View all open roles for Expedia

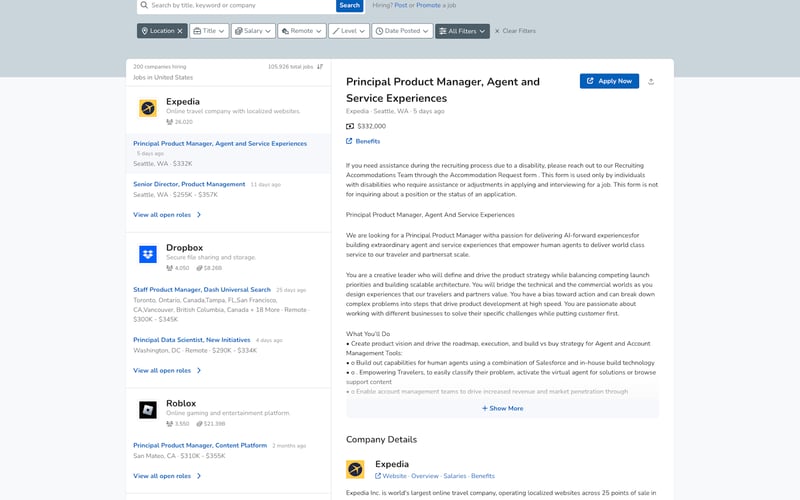[167, 215]
